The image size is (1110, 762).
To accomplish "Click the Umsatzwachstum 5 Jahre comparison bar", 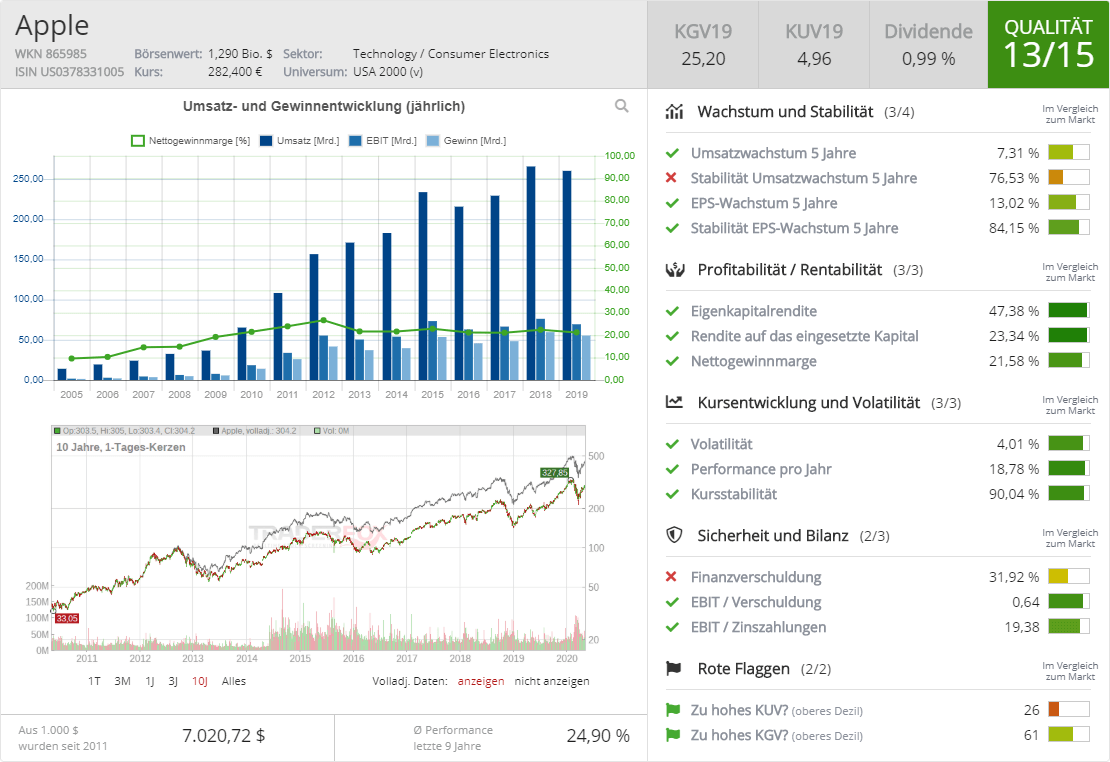I will pyautogui.click(x=1068, y=152).
